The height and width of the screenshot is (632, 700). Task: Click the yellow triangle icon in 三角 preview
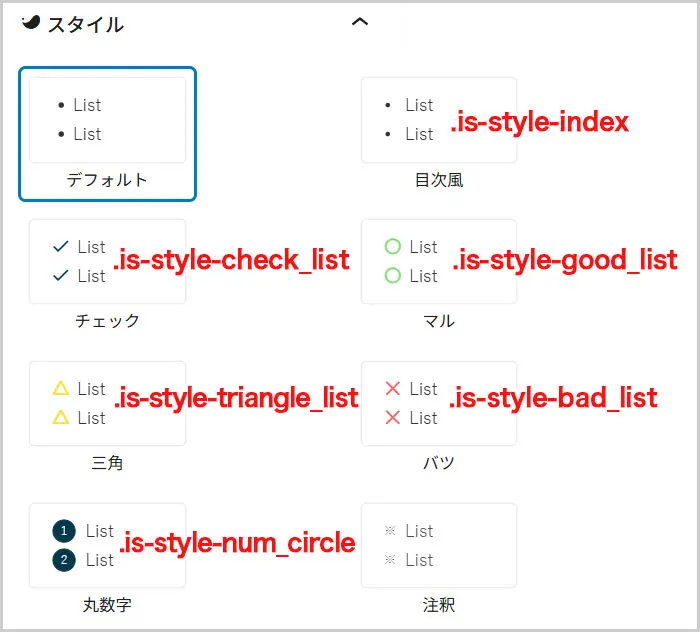pos(60,388)
